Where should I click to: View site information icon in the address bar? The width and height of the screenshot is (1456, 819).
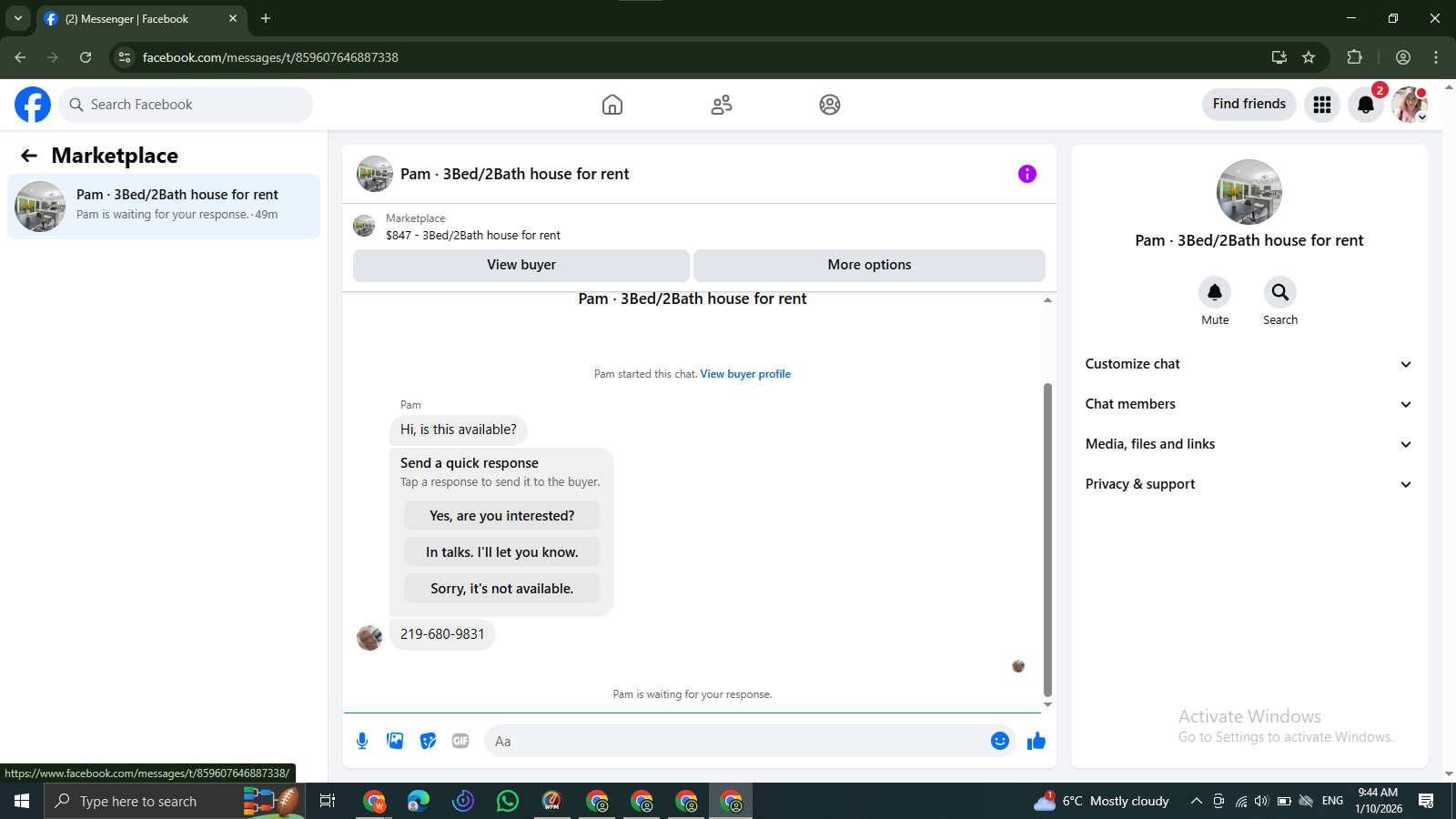125,57
